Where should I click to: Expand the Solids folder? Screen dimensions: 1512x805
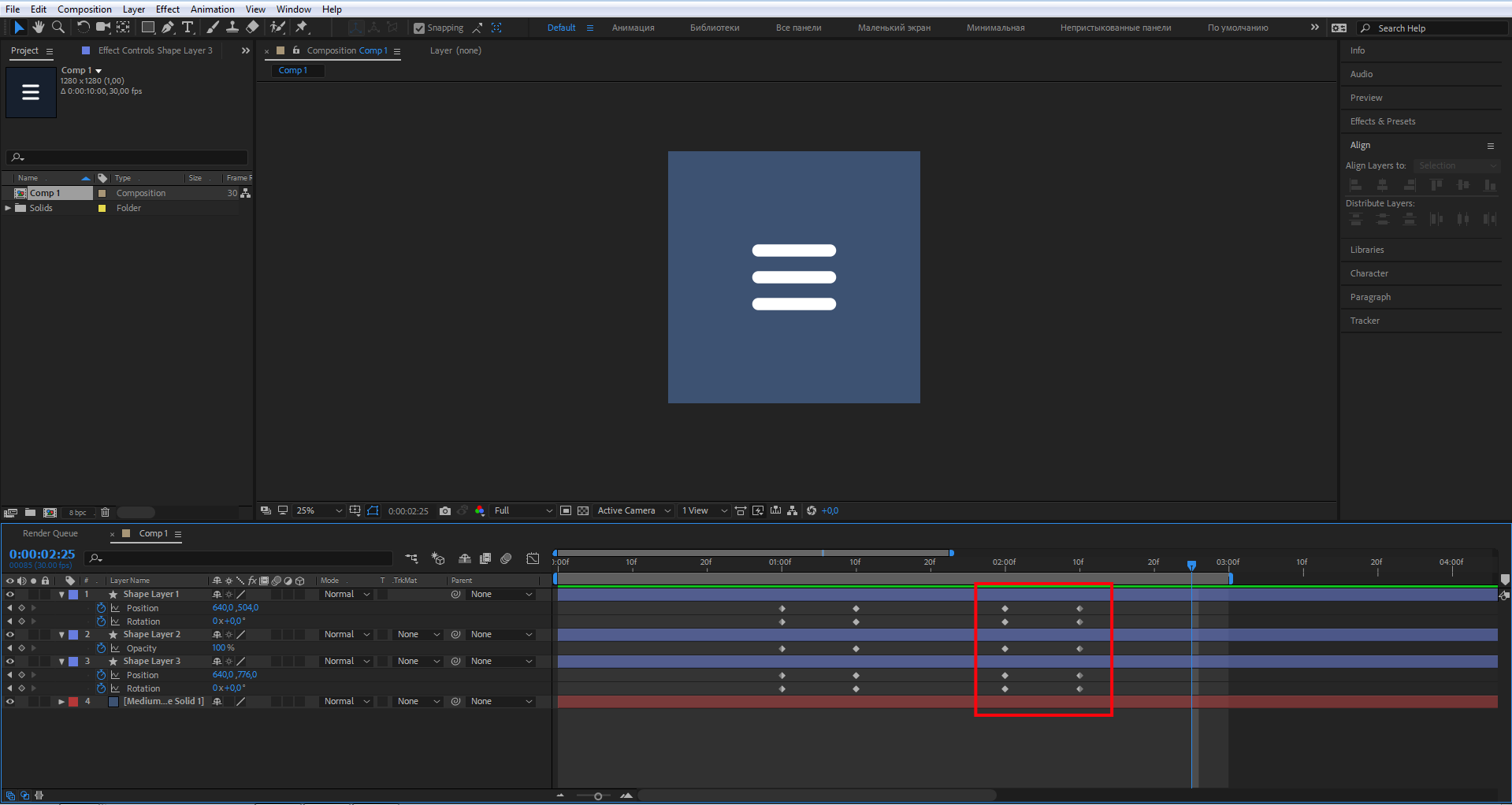pyautogui.click(x=8, y=208)
